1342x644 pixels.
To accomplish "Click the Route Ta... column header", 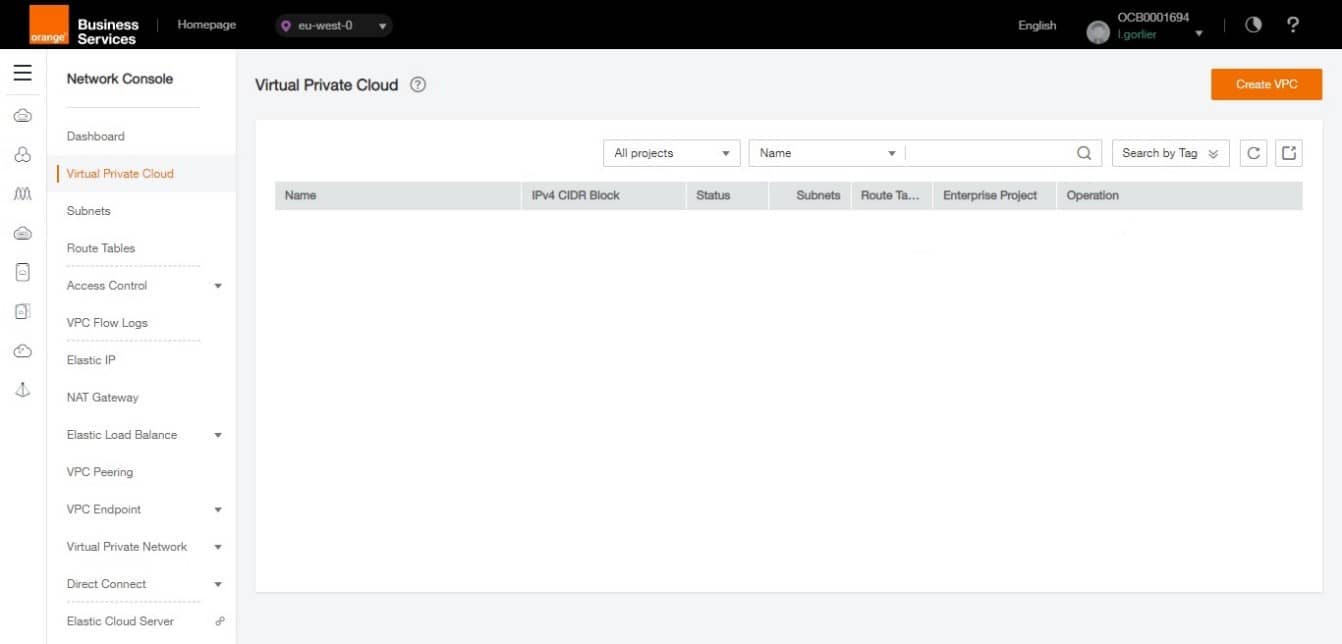I will (890, 196).
